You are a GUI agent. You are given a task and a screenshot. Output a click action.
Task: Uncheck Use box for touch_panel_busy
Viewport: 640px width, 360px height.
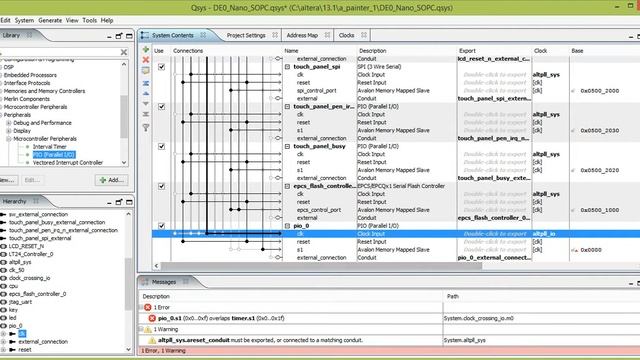tap(162, 146)
